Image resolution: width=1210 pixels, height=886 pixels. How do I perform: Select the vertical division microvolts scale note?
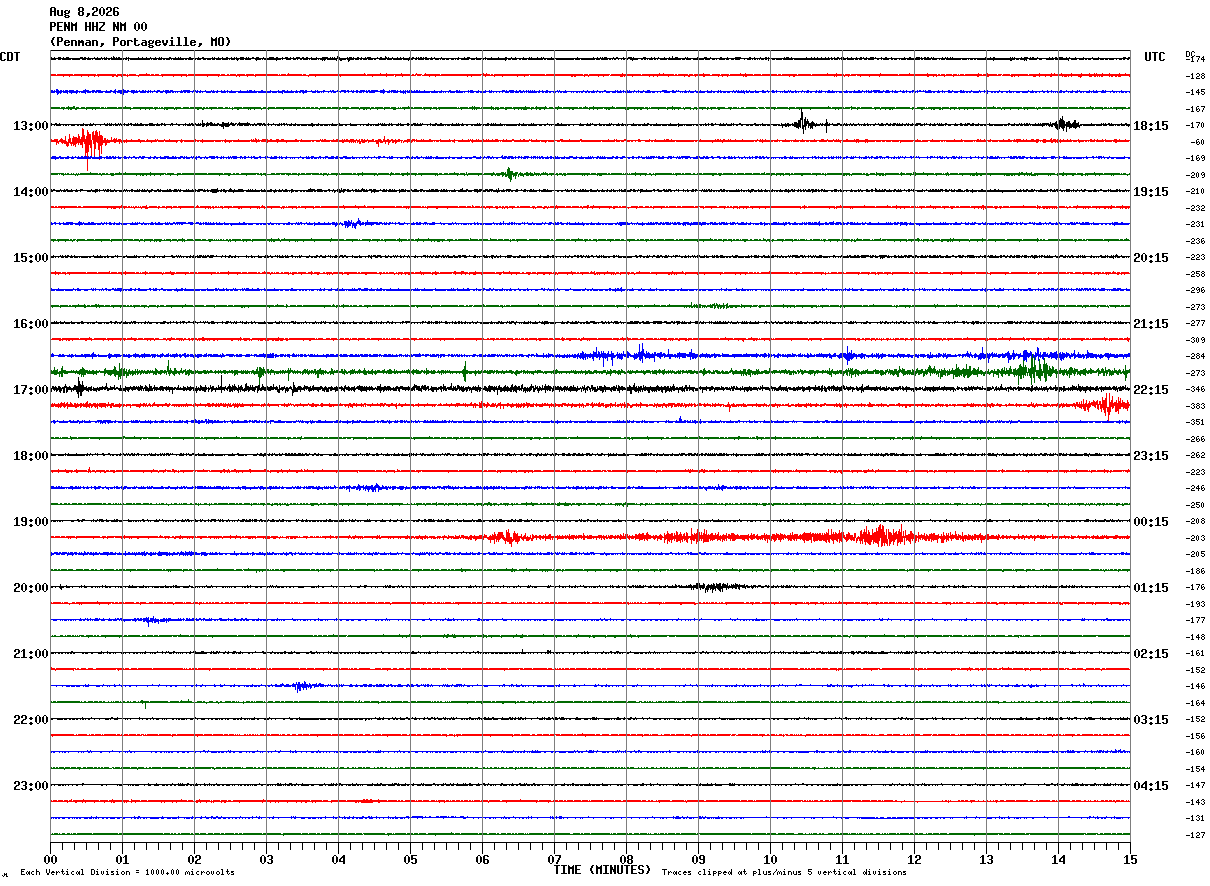[x=127, y=873]
